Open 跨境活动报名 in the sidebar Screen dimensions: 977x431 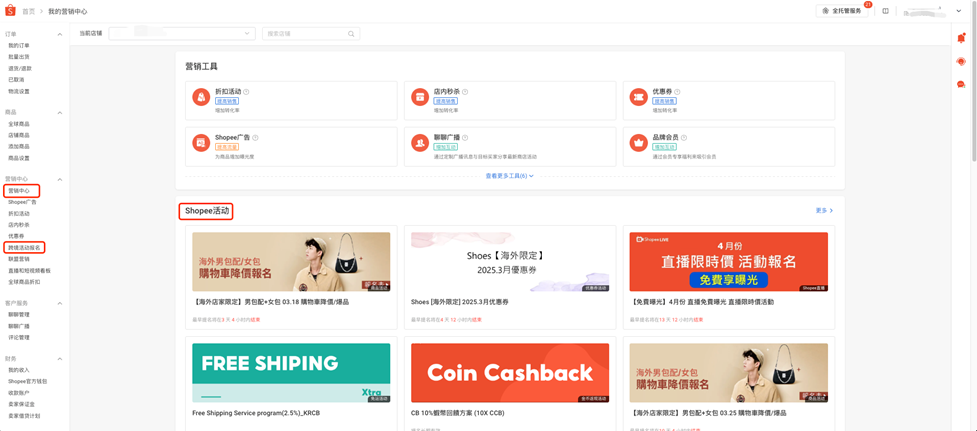coord(24,248)
